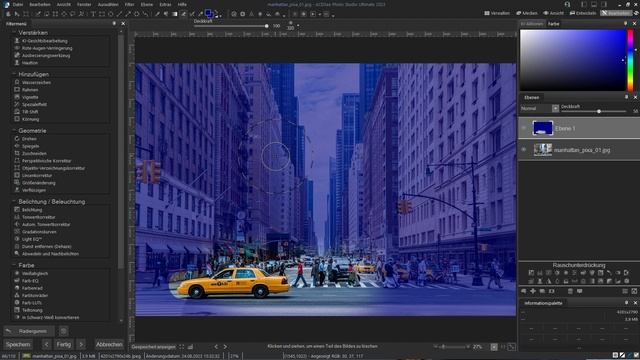Click the Filtermenü vertical scrollbar
Viewport: 640px width, 360px height.
point(120,151)
